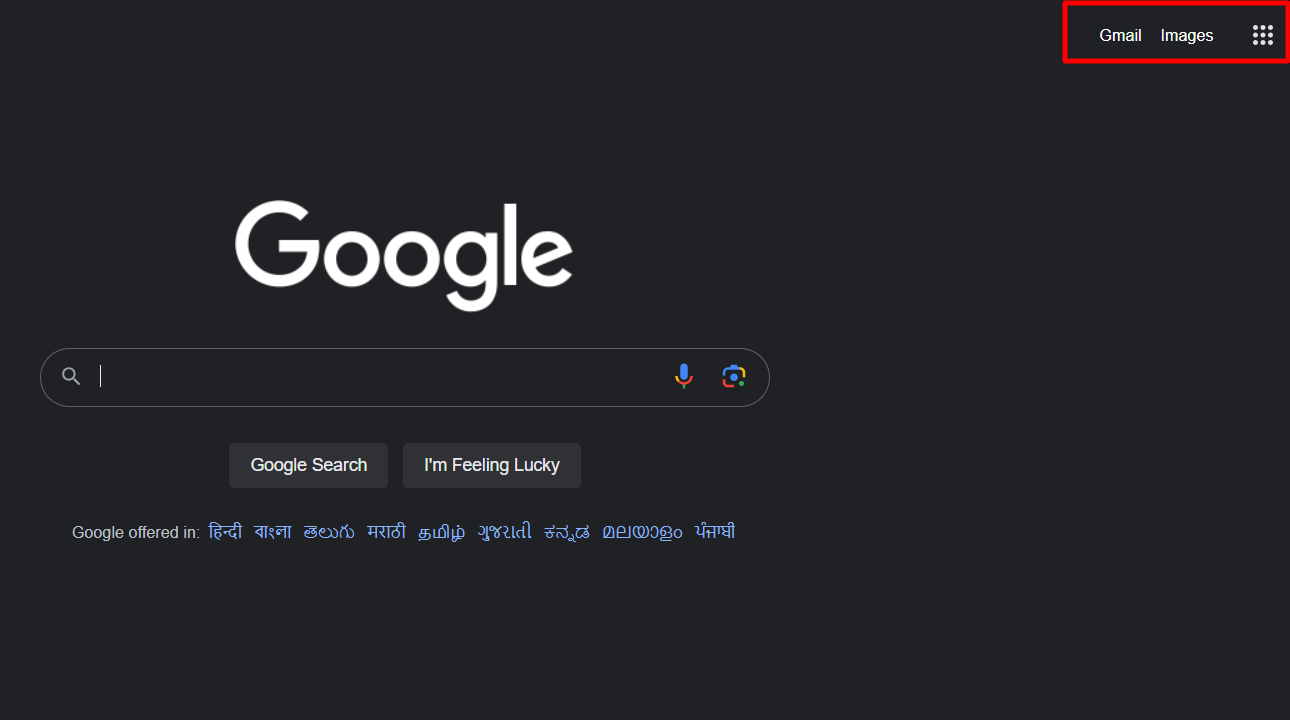Click the "Google offered in:" label text
The height and width of the screenshot is (720, 1290).
(136, 533)
